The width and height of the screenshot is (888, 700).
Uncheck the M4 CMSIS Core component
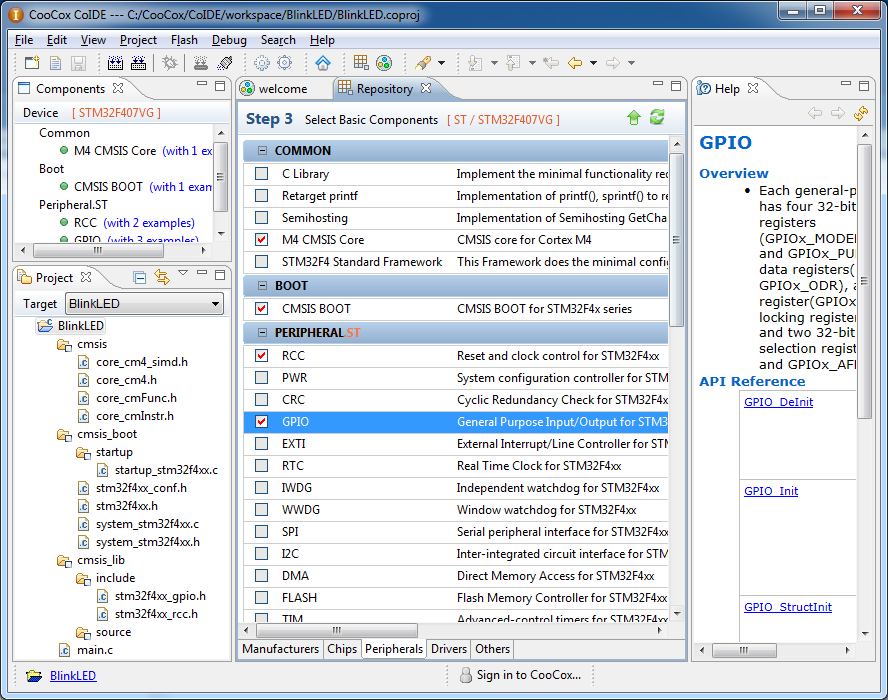click(x=261, y=240)
